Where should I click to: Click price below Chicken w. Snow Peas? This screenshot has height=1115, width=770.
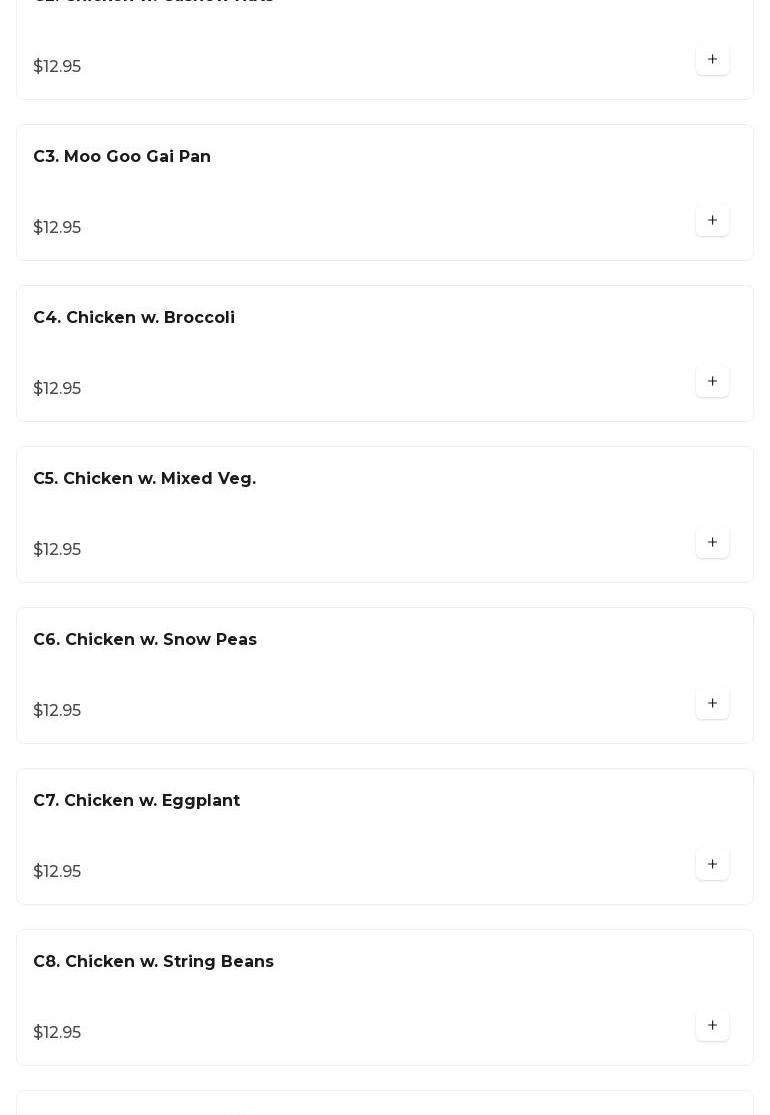click(57, 711)
